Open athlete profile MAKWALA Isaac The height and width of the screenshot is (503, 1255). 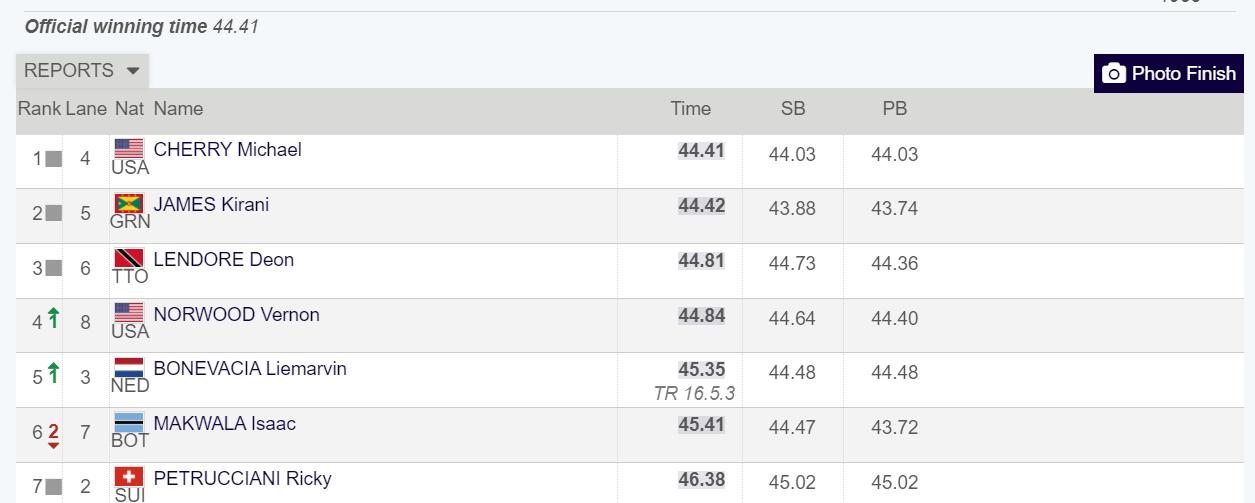click(224, 423)
